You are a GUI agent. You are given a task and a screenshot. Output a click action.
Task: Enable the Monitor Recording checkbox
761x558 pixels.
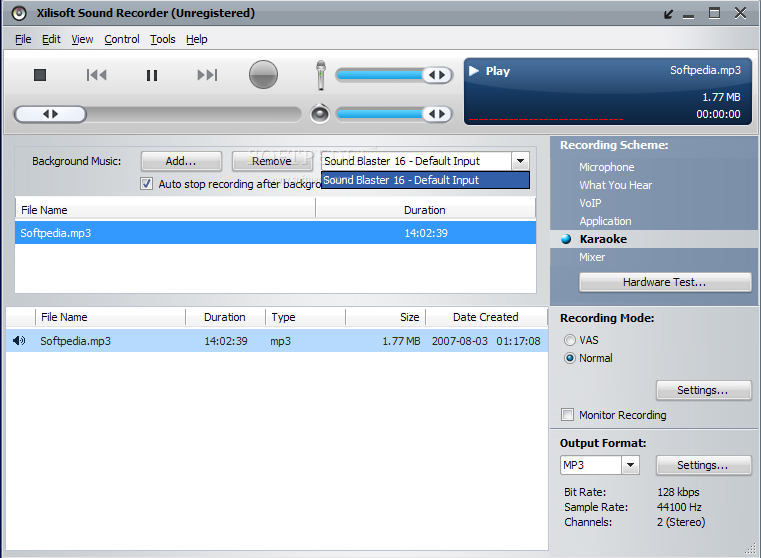[567, 415]
